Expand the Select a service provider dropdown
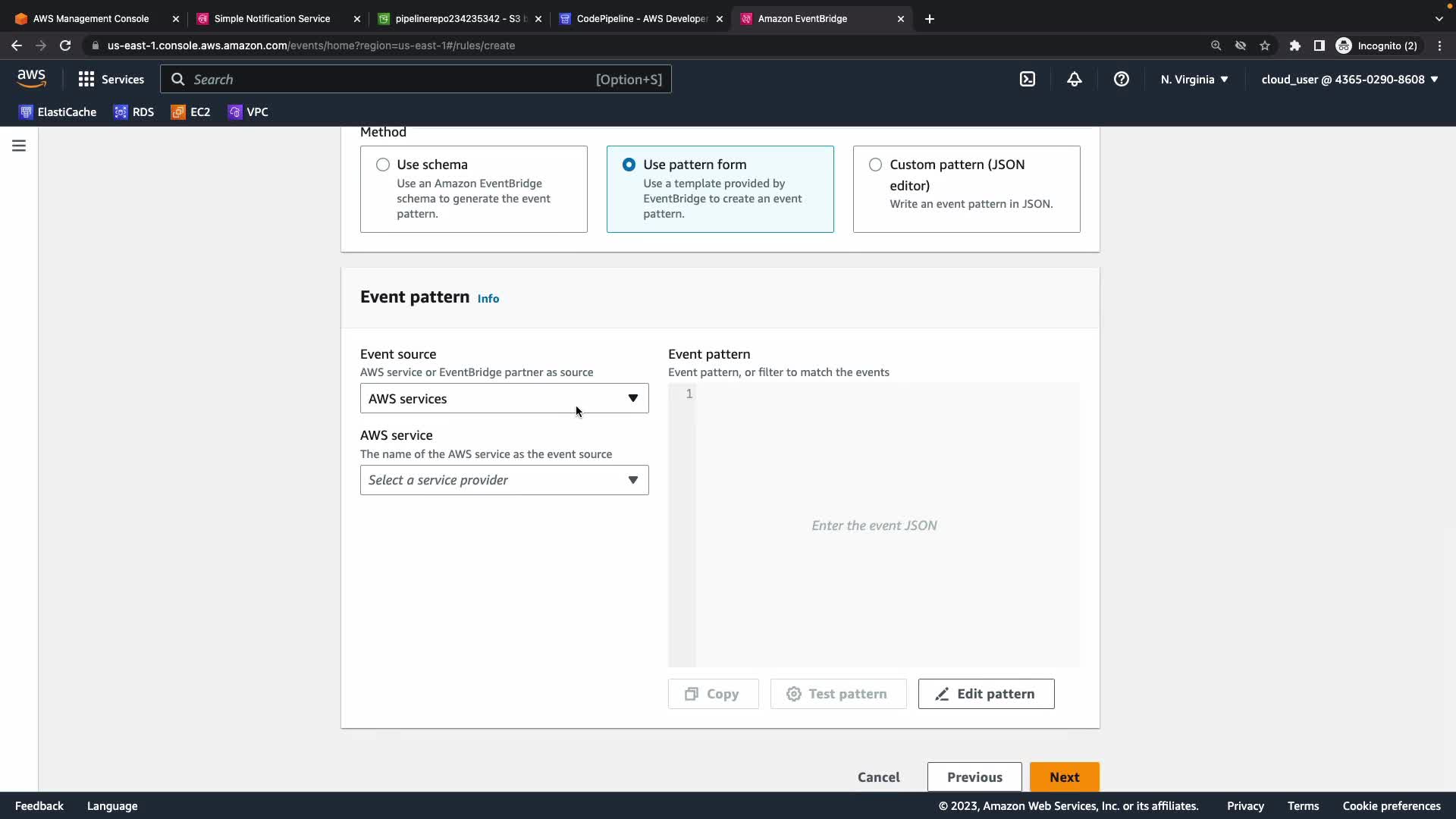This screenshot has height=819, width=1456. click(x=504, y=480)
